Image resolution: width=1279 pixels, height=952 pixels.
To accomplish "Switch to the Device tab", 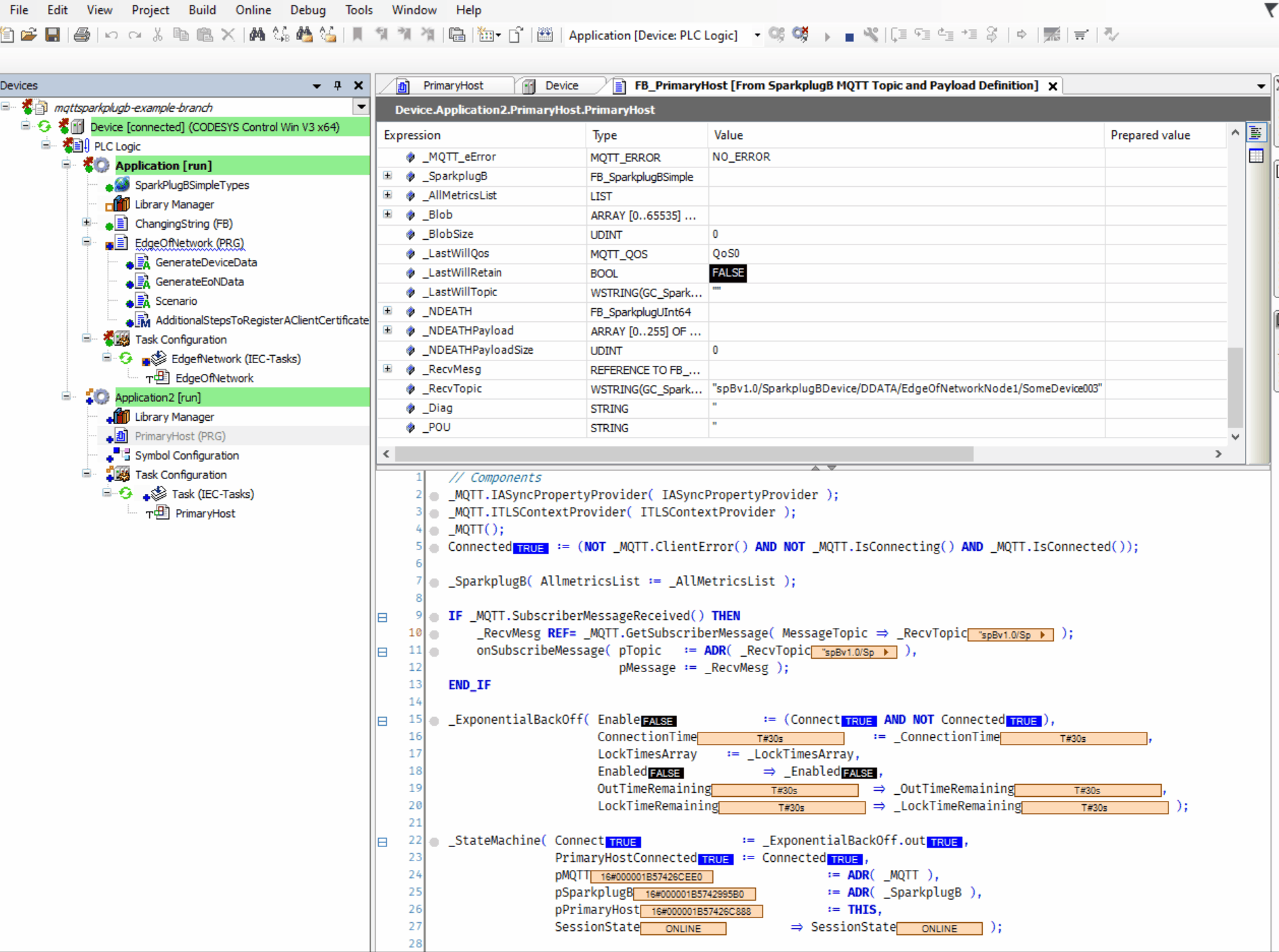I will click(x=561, y=85).
